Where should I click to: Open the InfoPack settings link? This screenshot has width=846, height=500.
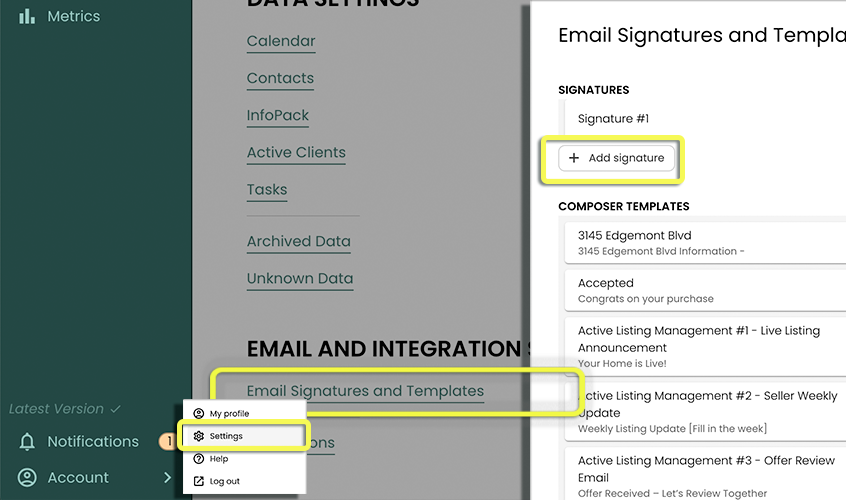tap(278, 115)
